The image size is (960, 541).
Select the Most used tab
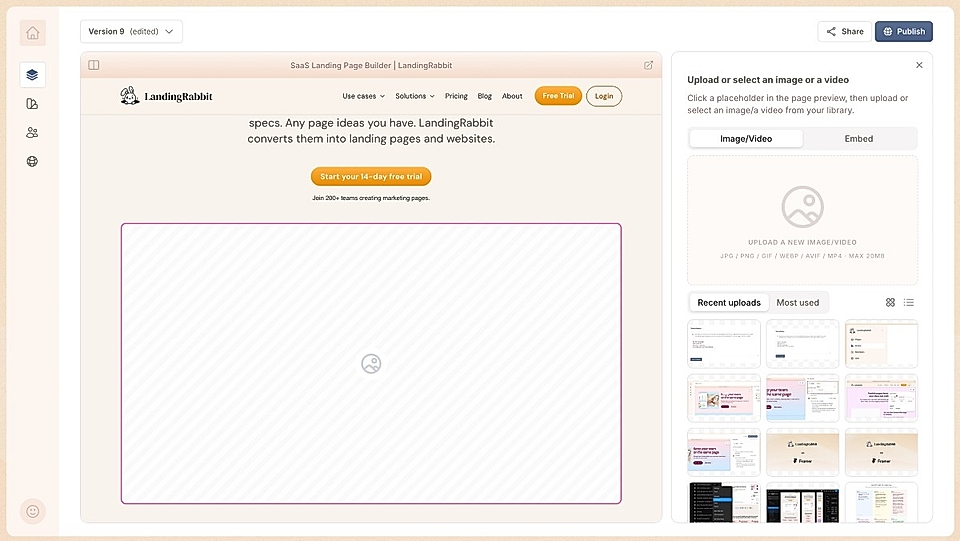coord(797,302)
